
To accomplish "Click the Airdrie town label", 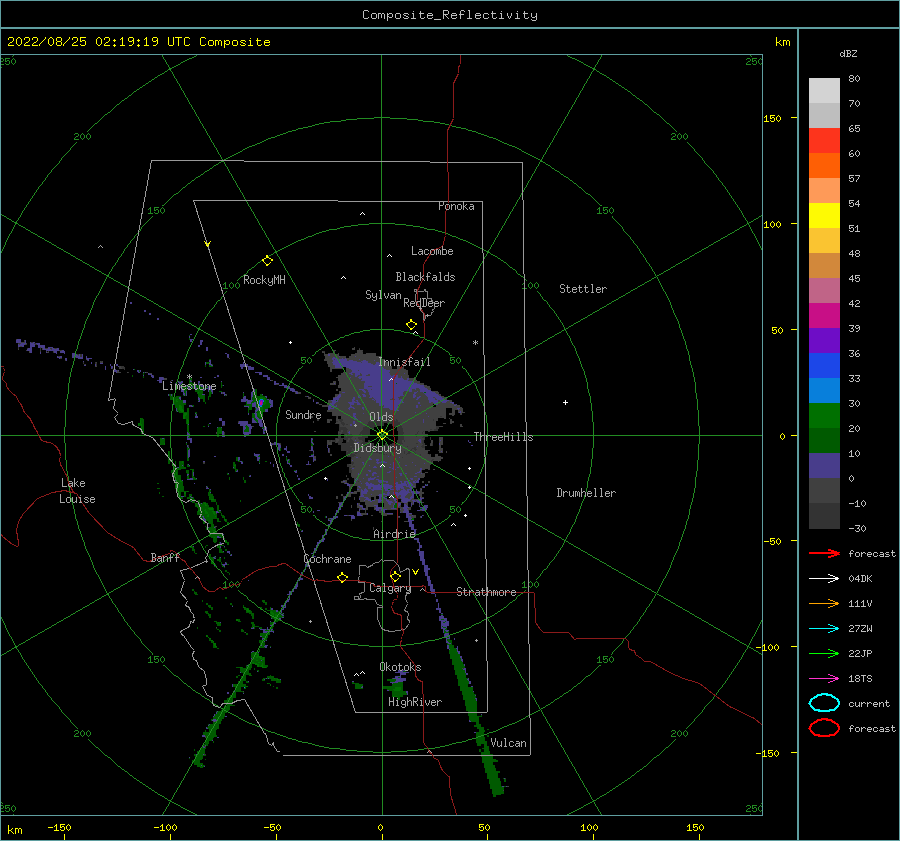I will coord(394,534).
